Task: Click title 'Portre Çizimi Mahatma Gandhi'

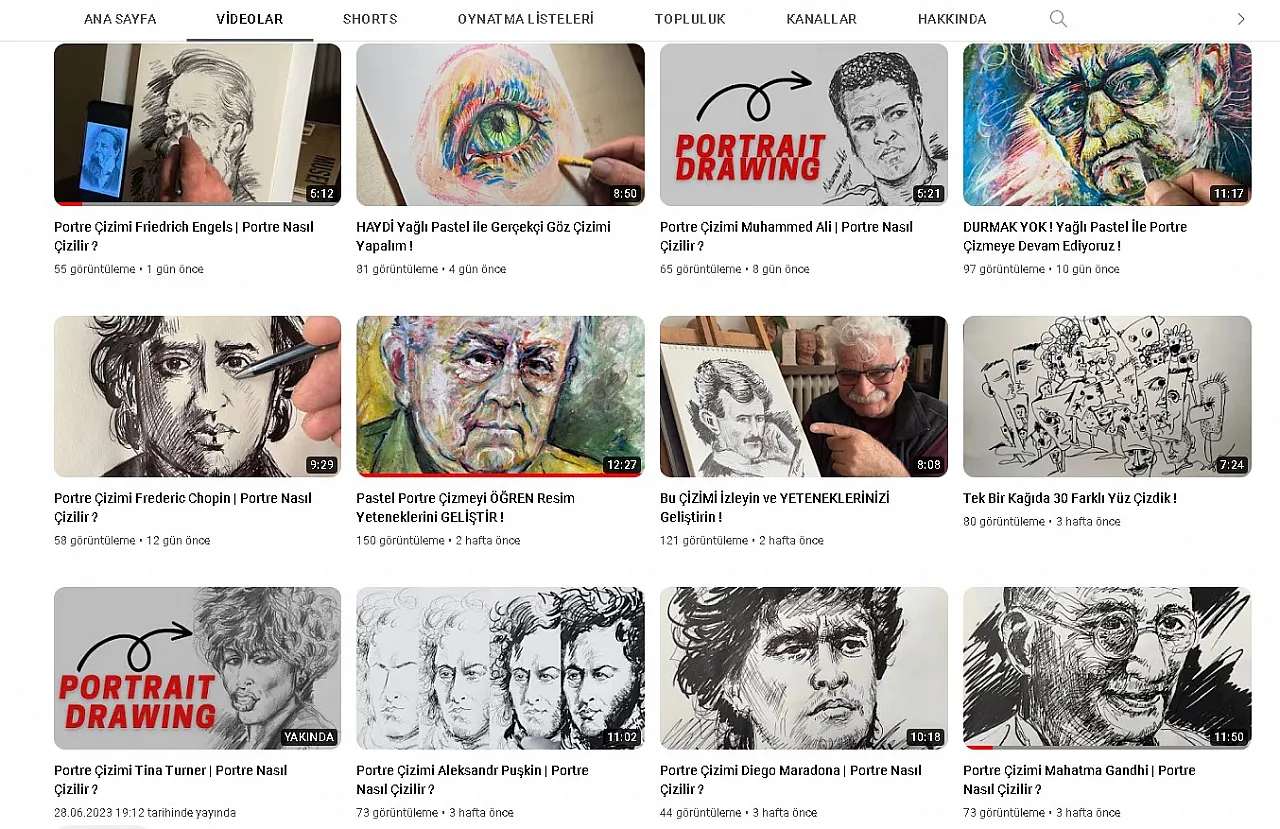Action: (1079, 779)
